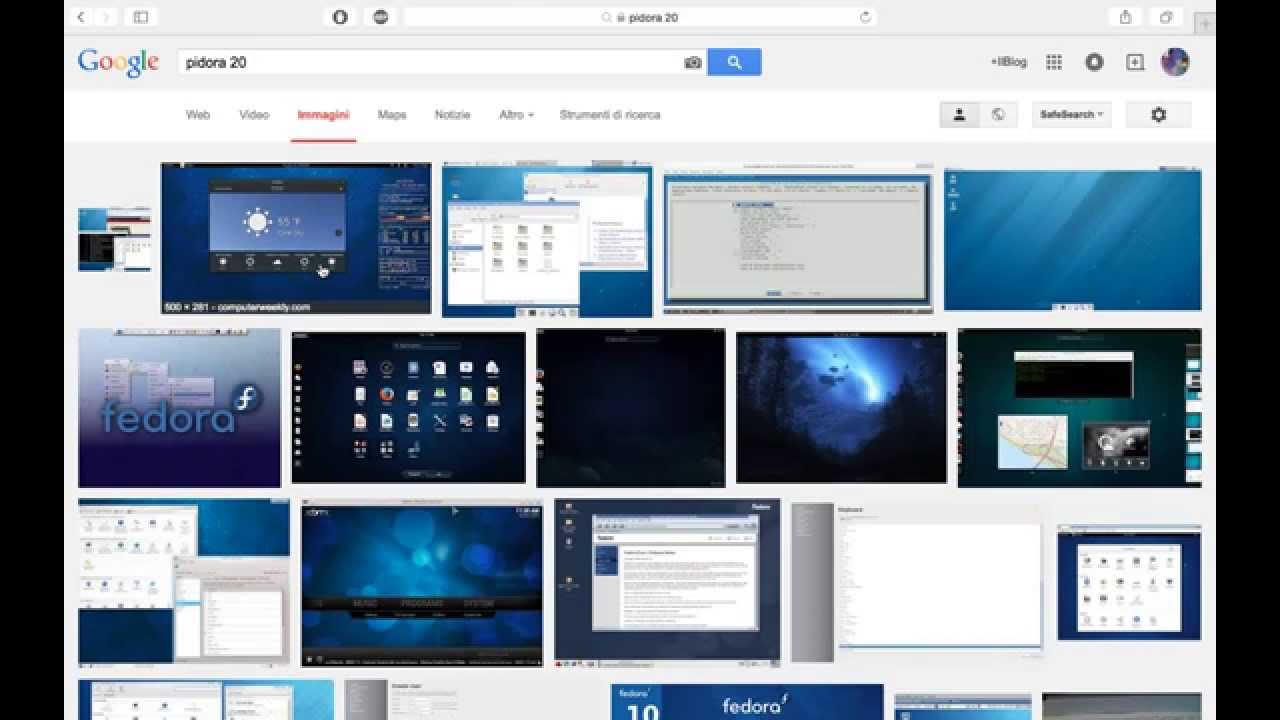Screen dimensions: 1280x720
Task: Switch to the Video tab
Action: pyautogui.click(x=254, y=115)
